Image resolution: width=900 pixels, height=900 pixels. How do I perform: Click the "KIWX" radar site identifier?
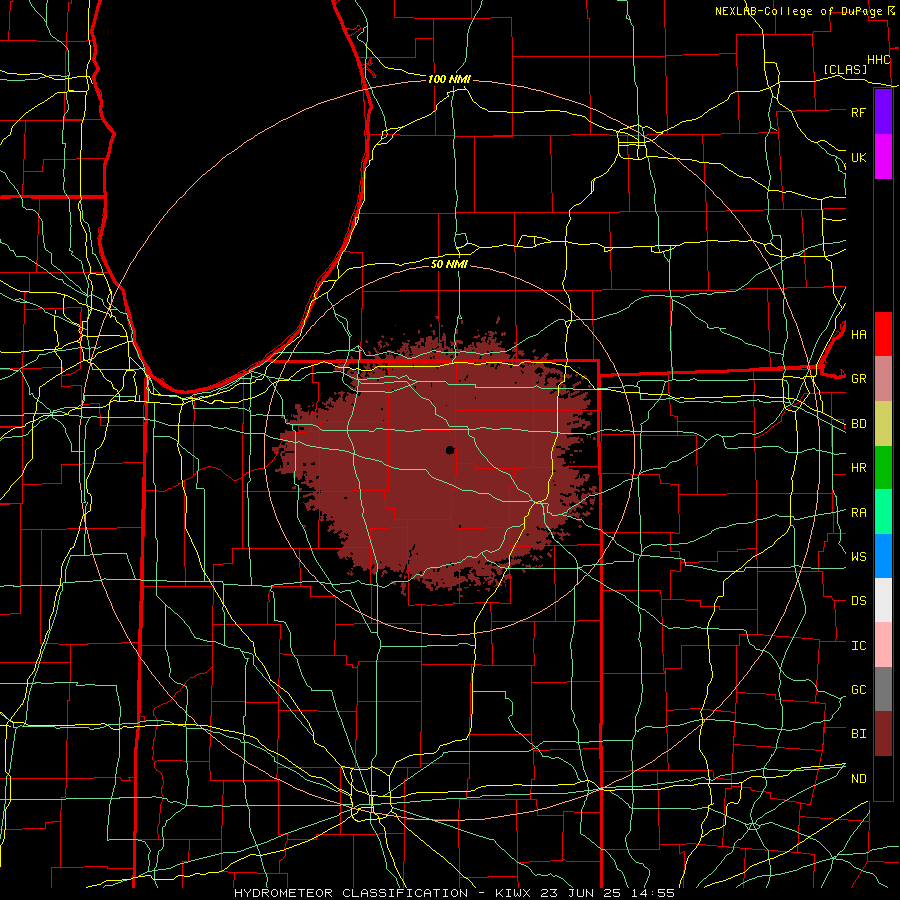[x=516, y=893]
